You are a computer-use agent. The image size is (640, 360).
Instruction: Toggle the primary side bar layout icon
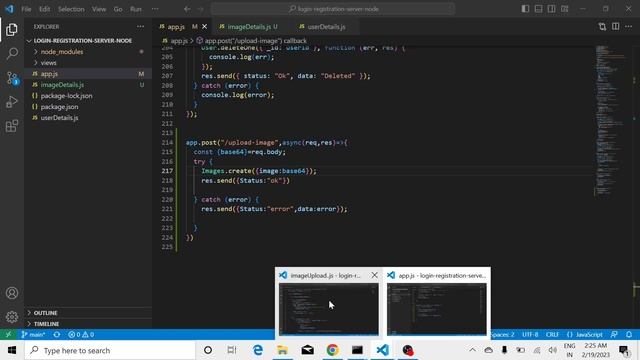[525, 9]
